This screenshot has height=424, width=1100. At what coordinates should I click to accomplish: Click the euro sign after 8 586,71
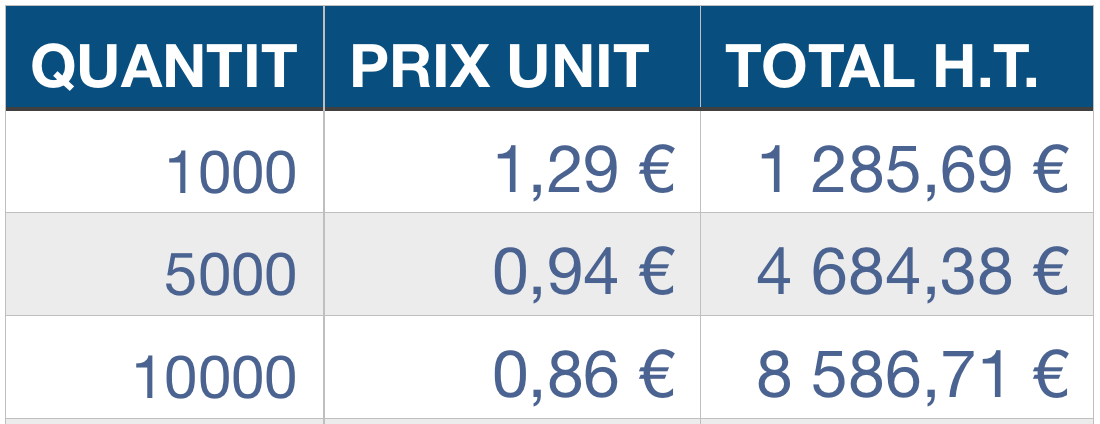point(1052,375)
